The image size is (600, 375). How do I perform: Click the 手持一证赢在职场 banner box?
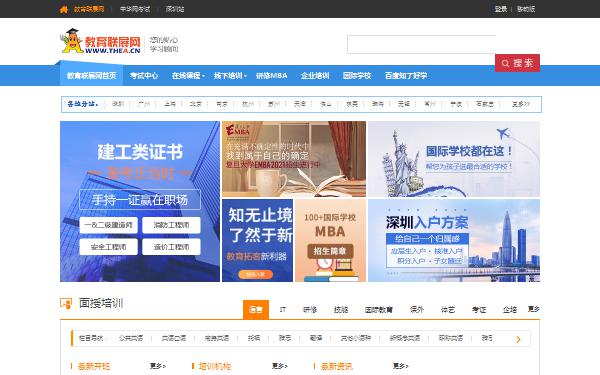[x=140, y=200]
